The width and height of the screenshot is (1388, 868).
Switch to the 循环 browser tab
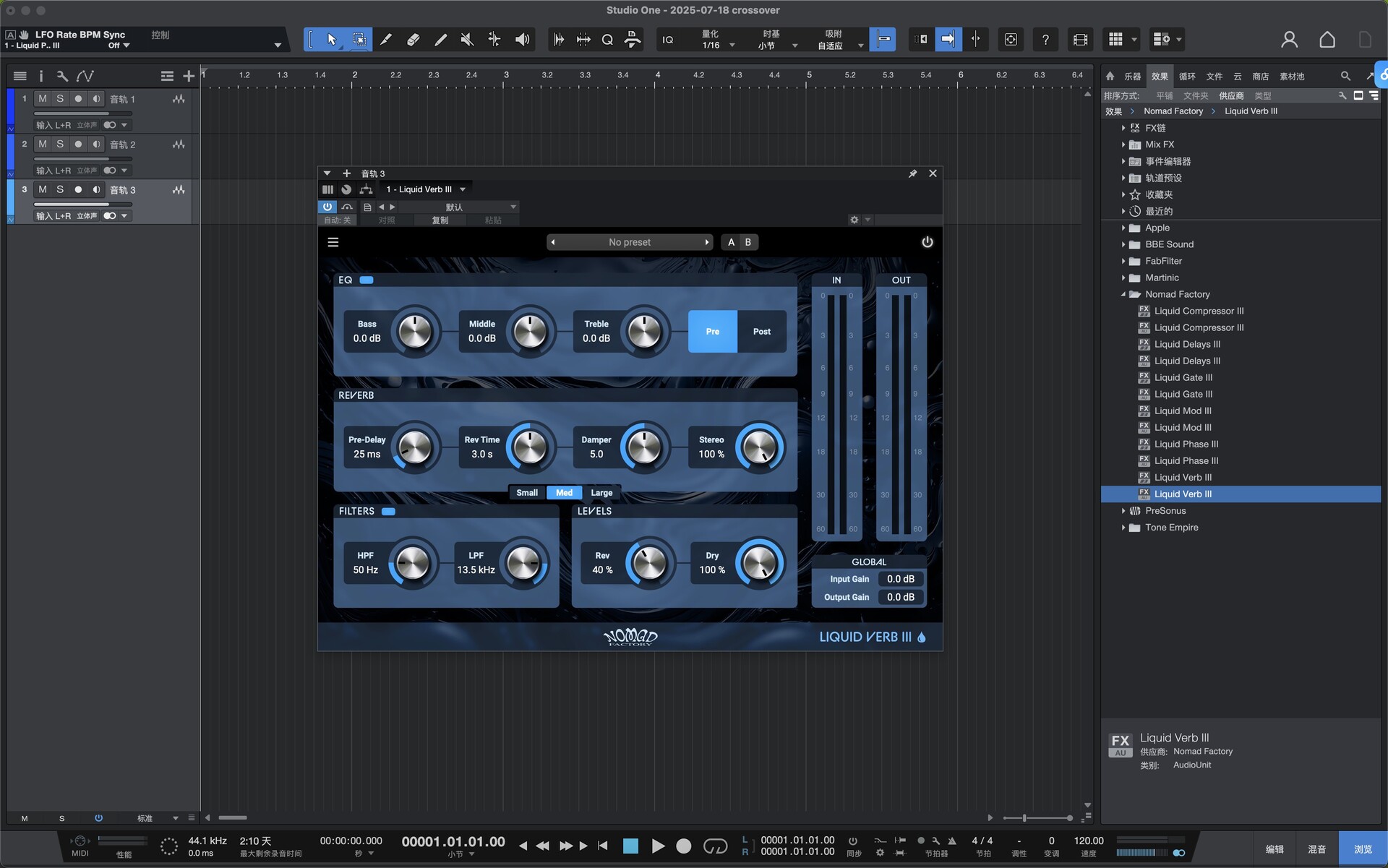point(1187,76)
